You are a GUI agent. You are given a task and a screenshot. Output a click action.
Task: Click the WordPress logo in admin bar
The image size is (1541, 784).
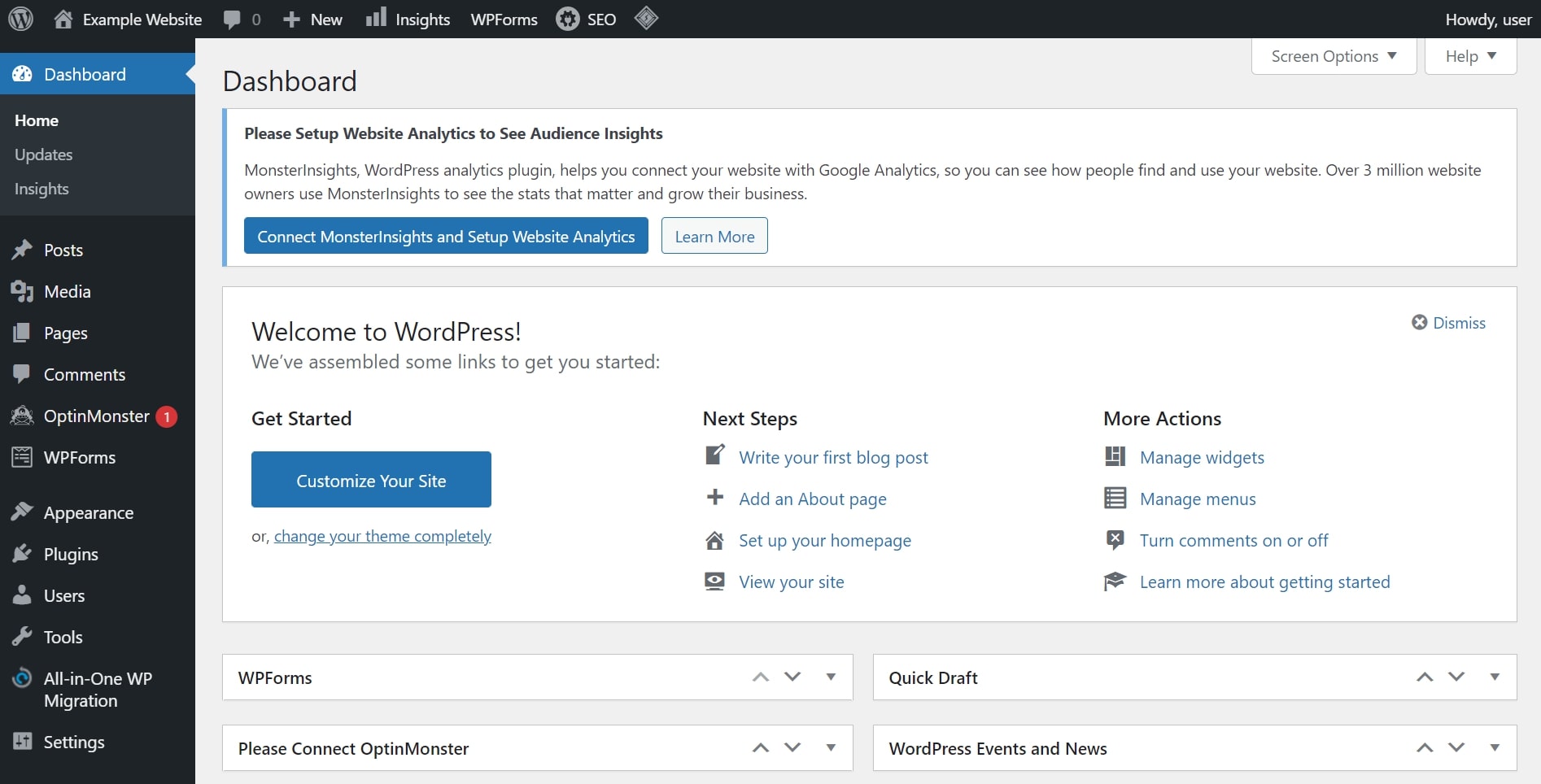click(20, 19)
